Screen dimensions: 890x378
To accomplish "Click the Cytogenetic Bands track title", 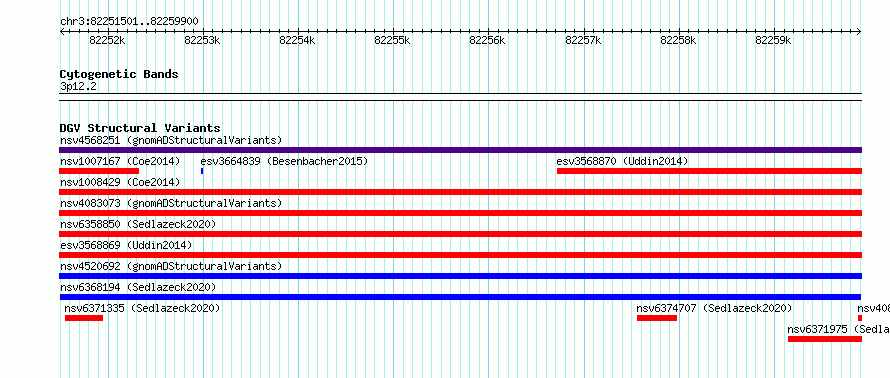I will (119, 74).
